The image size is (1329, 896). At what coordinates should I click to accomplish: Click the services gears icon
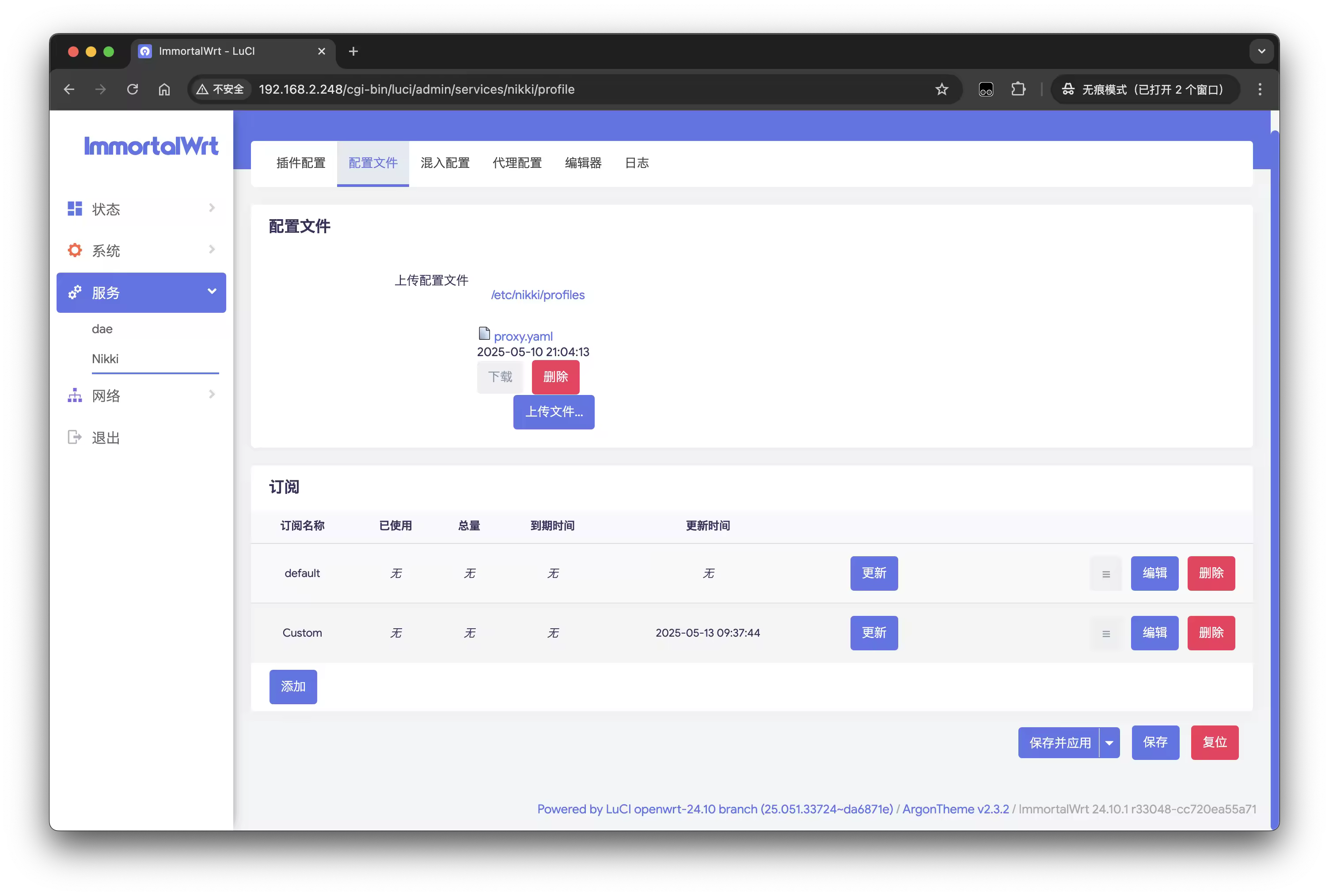click(75, 292)
